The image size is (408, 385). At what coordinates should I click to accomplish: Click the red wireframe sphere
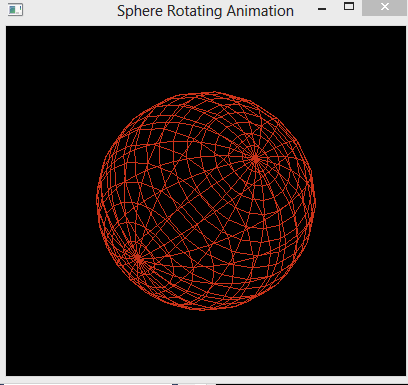click(x=206, y=201)
